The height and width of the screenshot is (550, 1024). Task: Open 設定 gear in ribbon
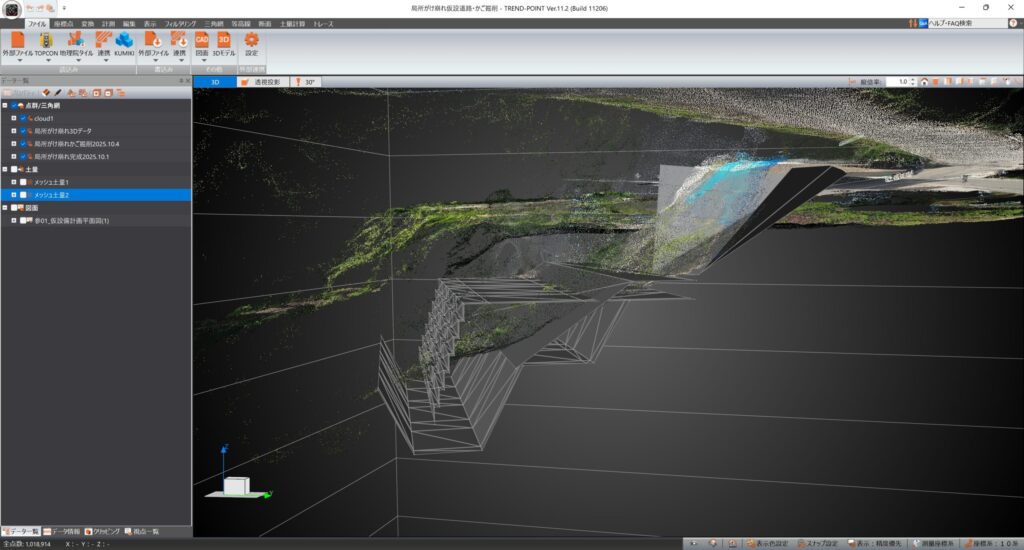251,39
